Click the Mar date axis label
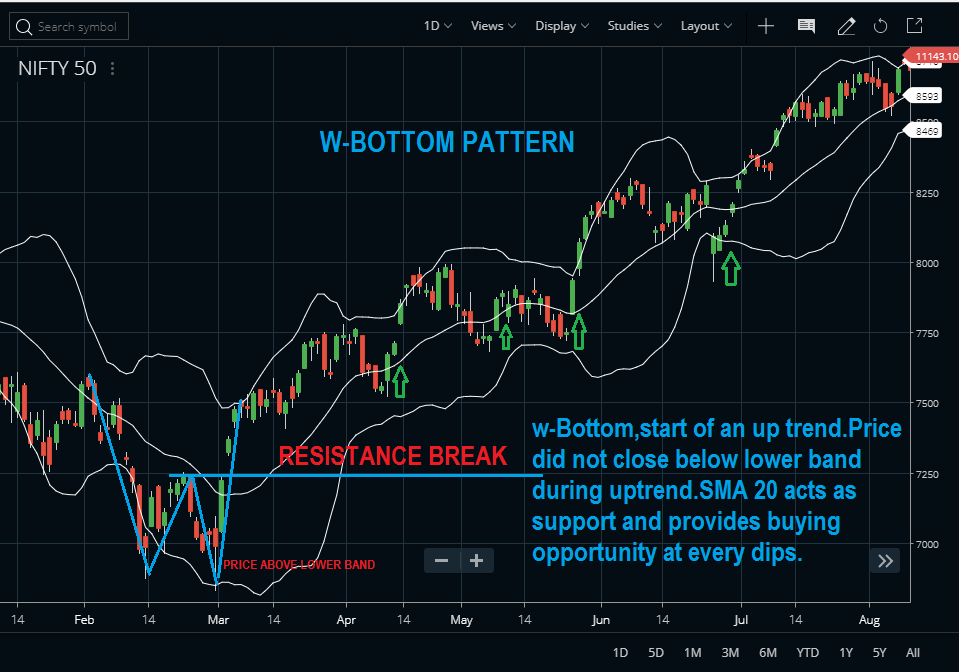This screenshot has height=672, width=959. click(218, 619)
